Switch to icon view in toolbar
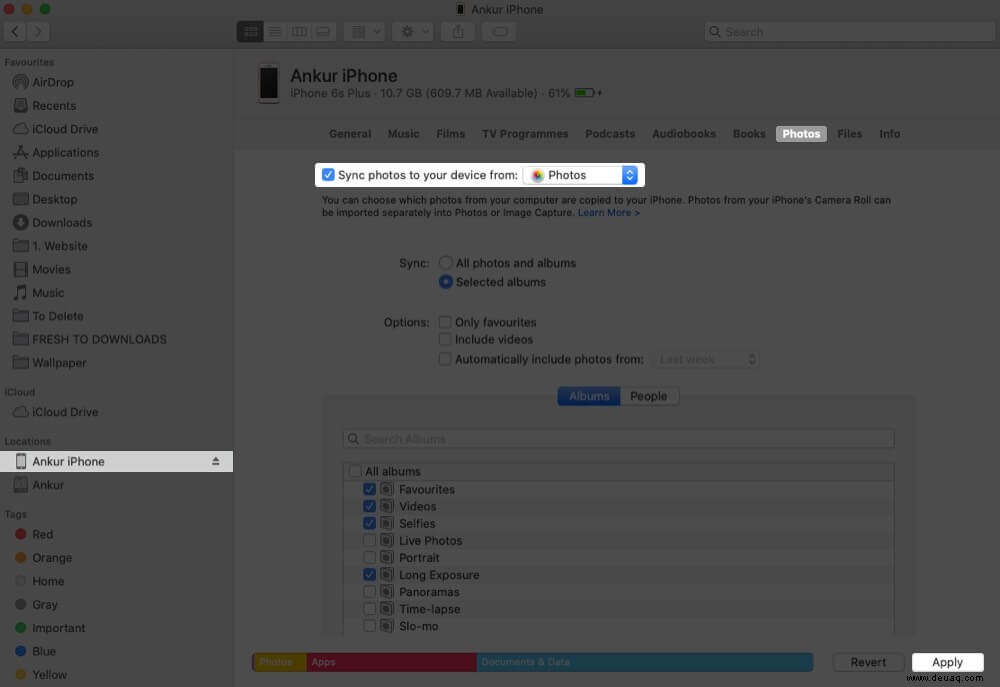The image size is (1000, 687). click(x=250, y=31)
